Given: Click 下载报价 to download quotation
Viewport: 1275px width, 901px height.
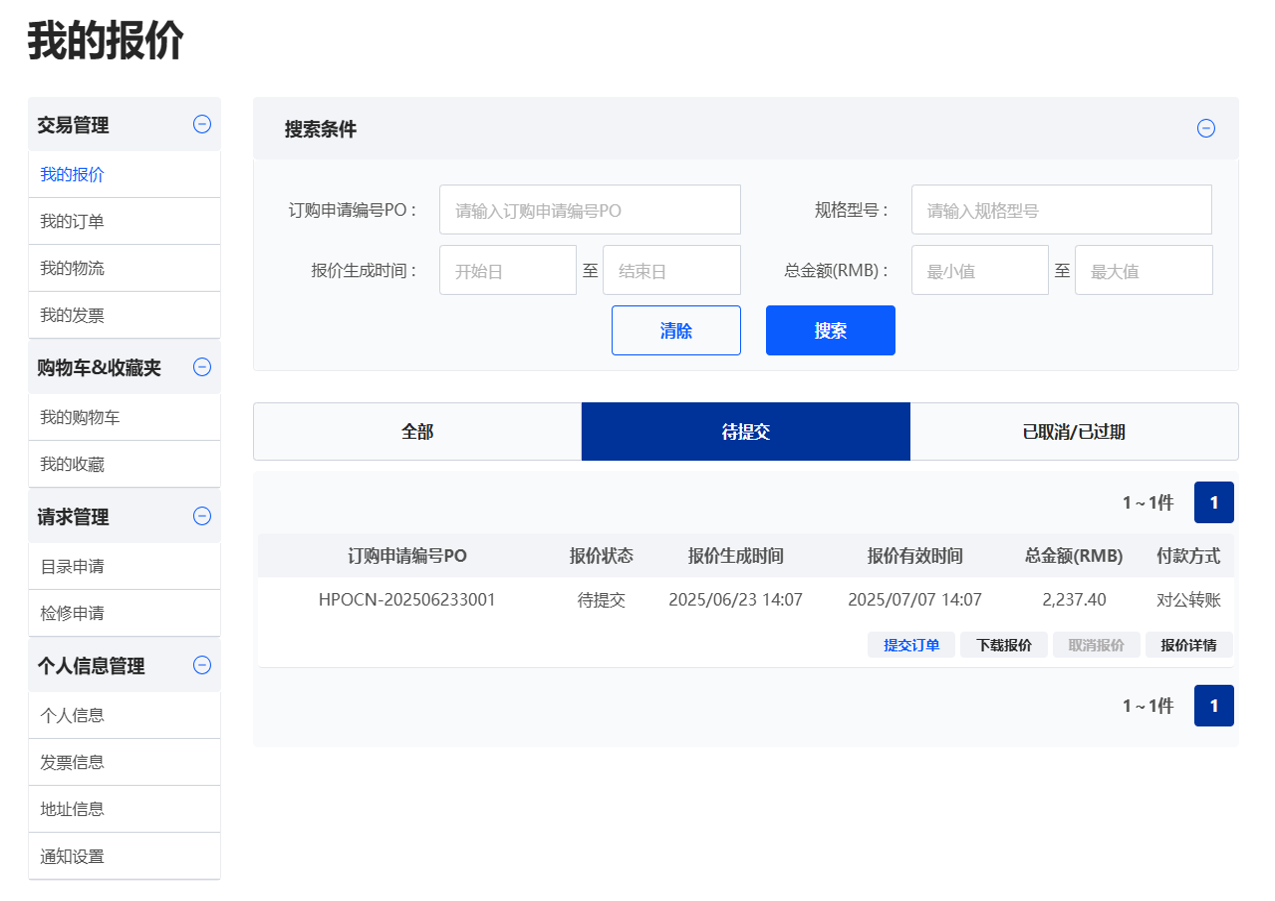Looking at the screenshot, I should 1003,645.
